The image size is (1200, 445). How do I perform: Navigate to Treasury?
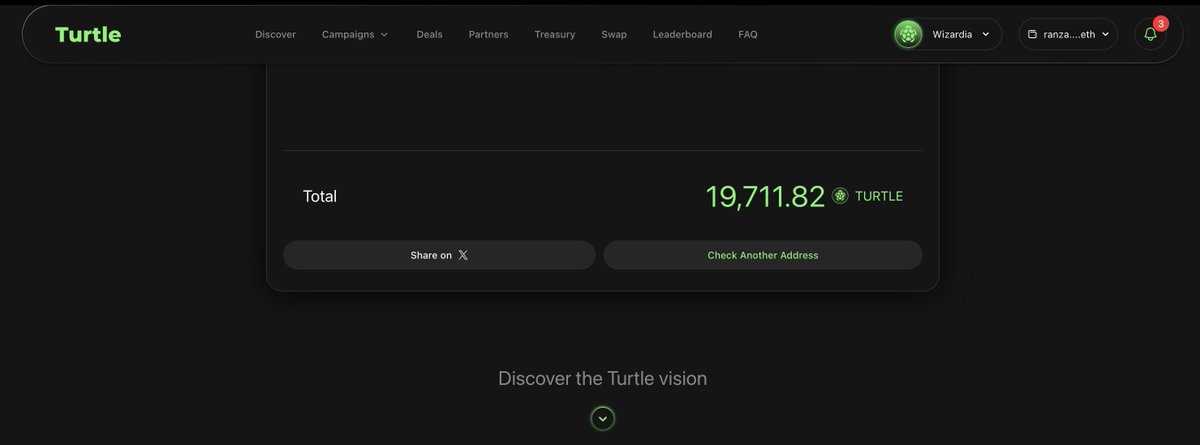point(555,34)
